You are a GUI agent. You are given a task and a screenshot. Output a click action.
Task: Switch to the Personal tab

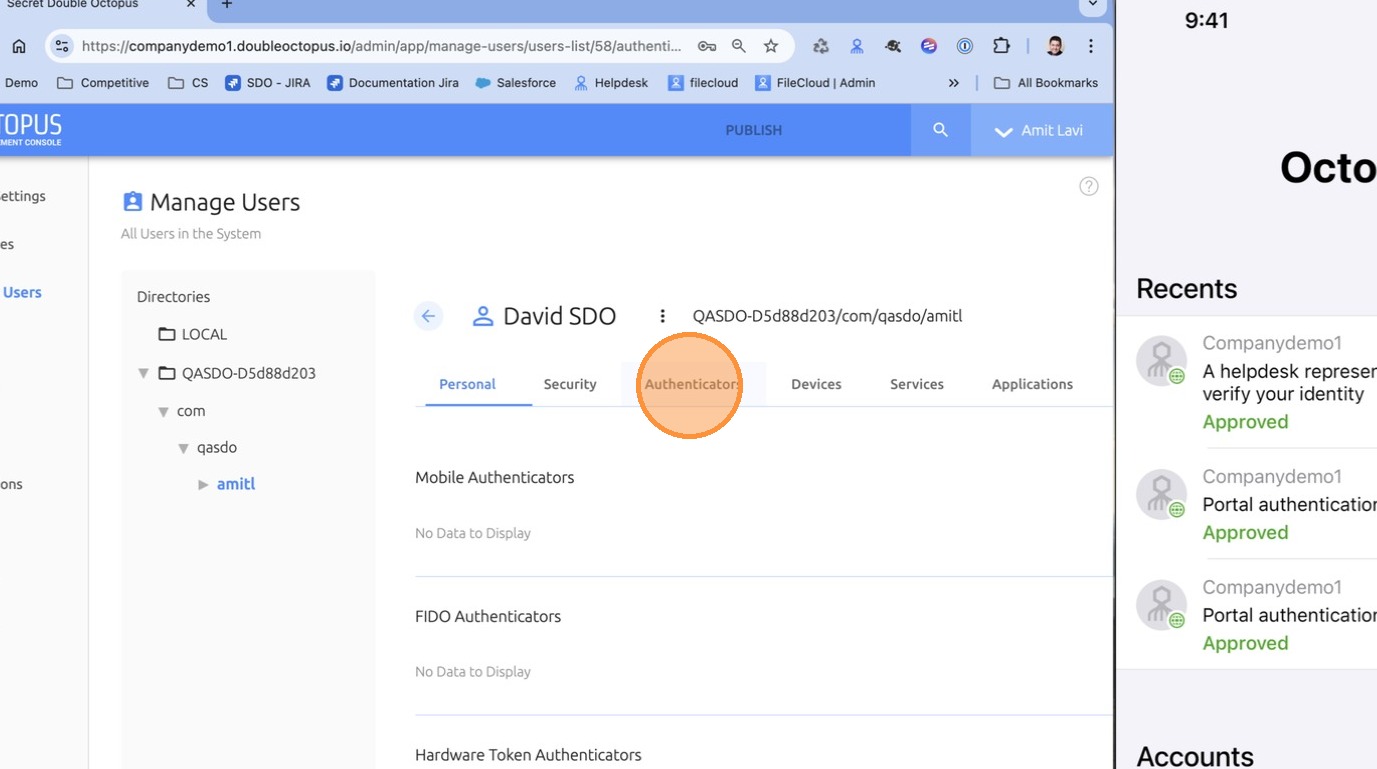pyautogui.click(x=467, y=384)
